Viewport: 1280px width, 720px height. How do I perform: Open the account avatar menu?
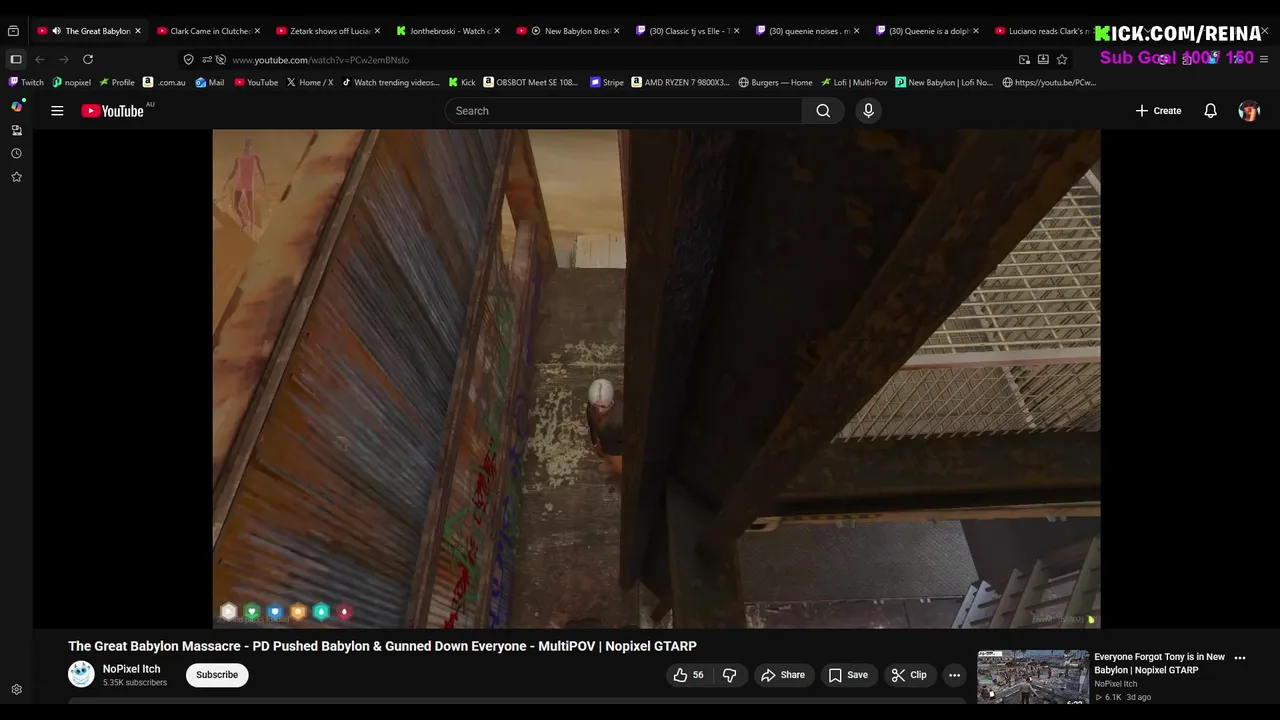point(1248,111)
